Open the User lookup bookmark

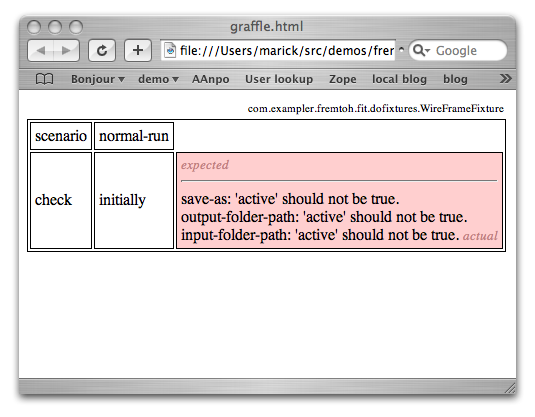pos(279,79)
